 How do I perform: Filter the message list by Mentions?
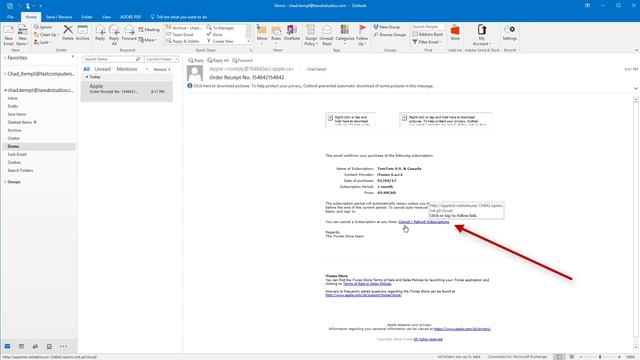point(127,69)
